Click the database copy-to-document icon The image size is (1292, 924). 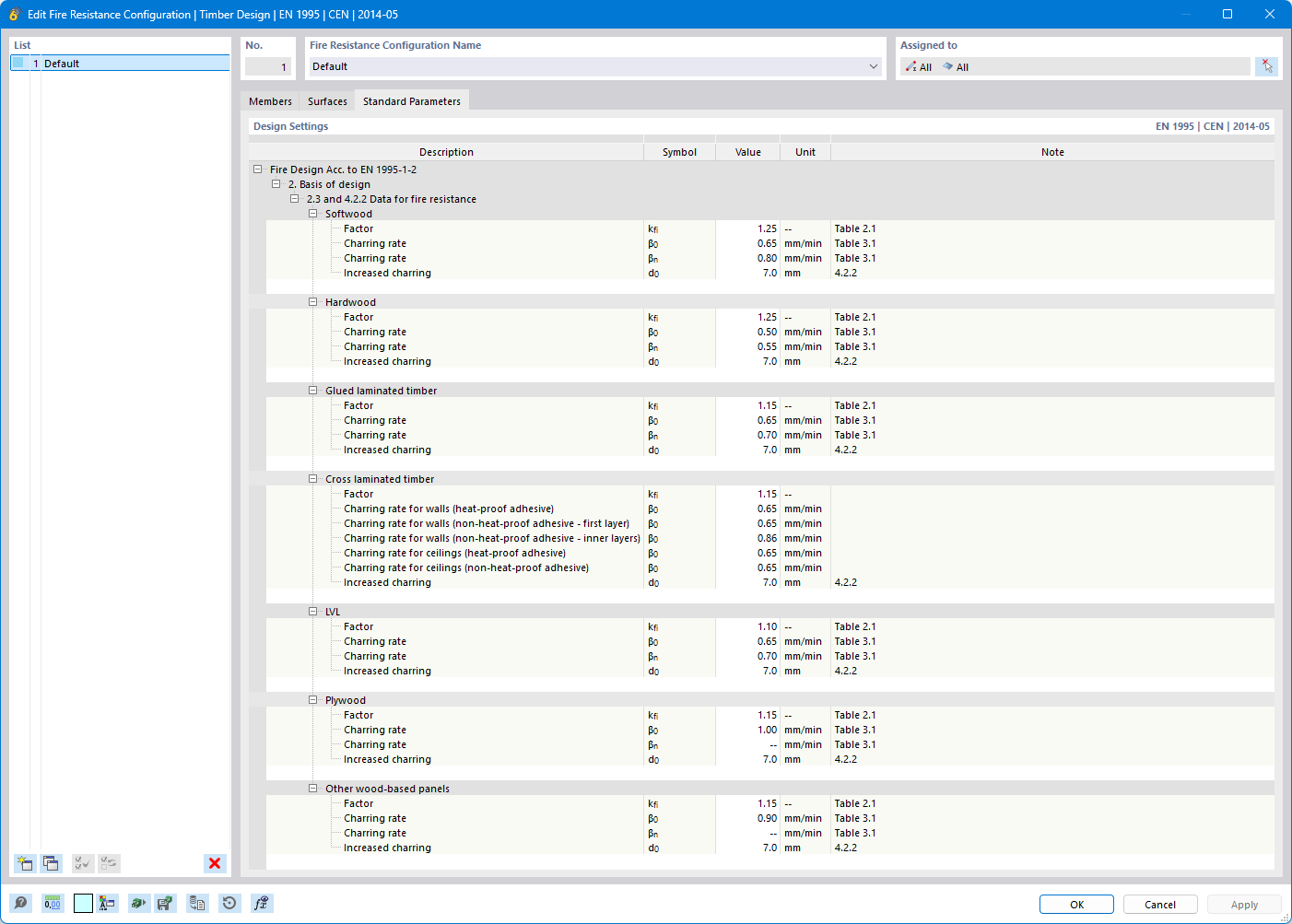[x=197, y=904]
